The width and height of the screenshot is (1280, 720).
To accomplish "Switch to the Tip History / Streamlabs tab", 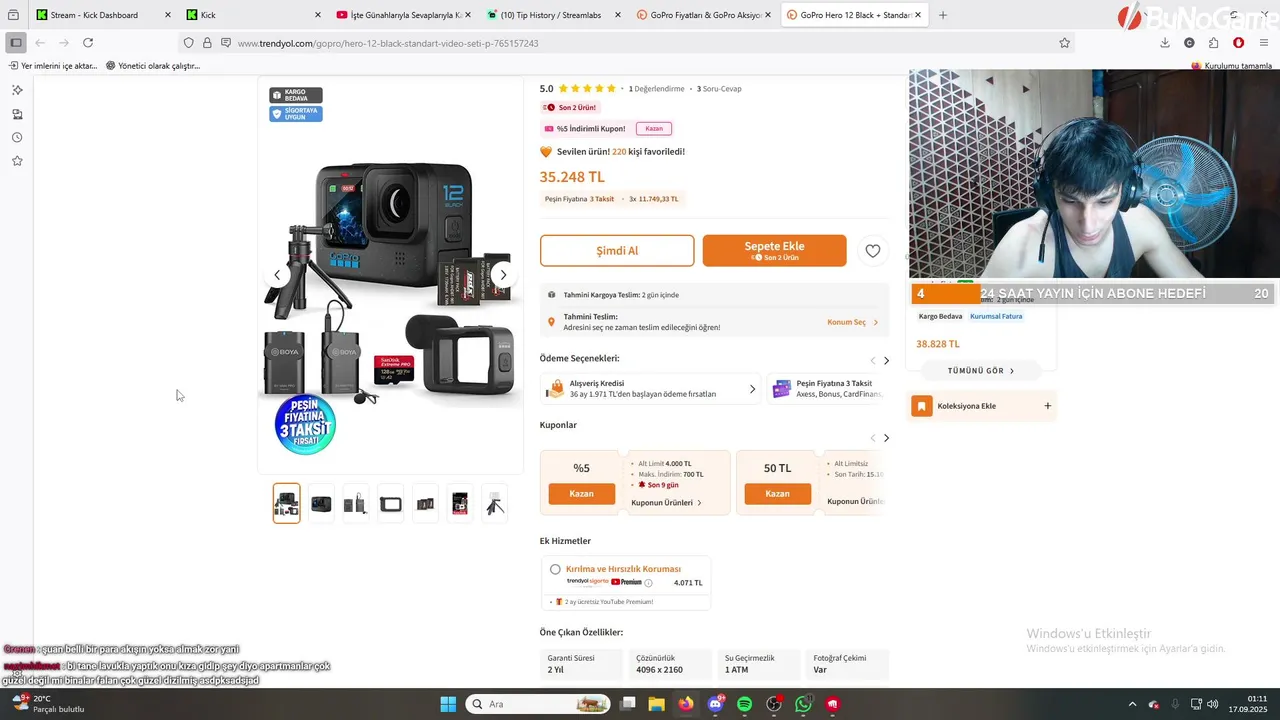I will click(546, 15).
